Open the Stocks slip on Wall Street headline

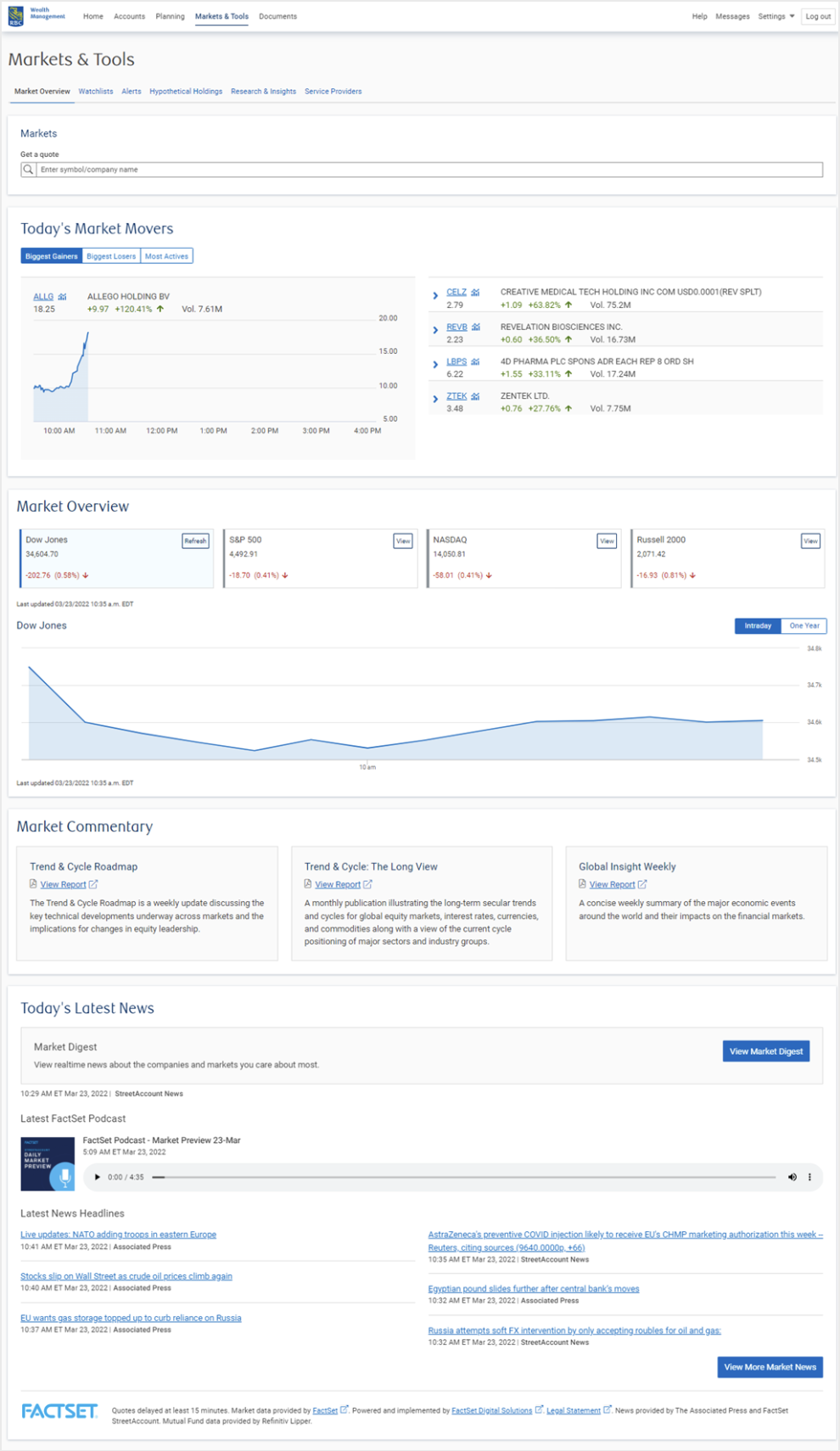(126, 1276)
